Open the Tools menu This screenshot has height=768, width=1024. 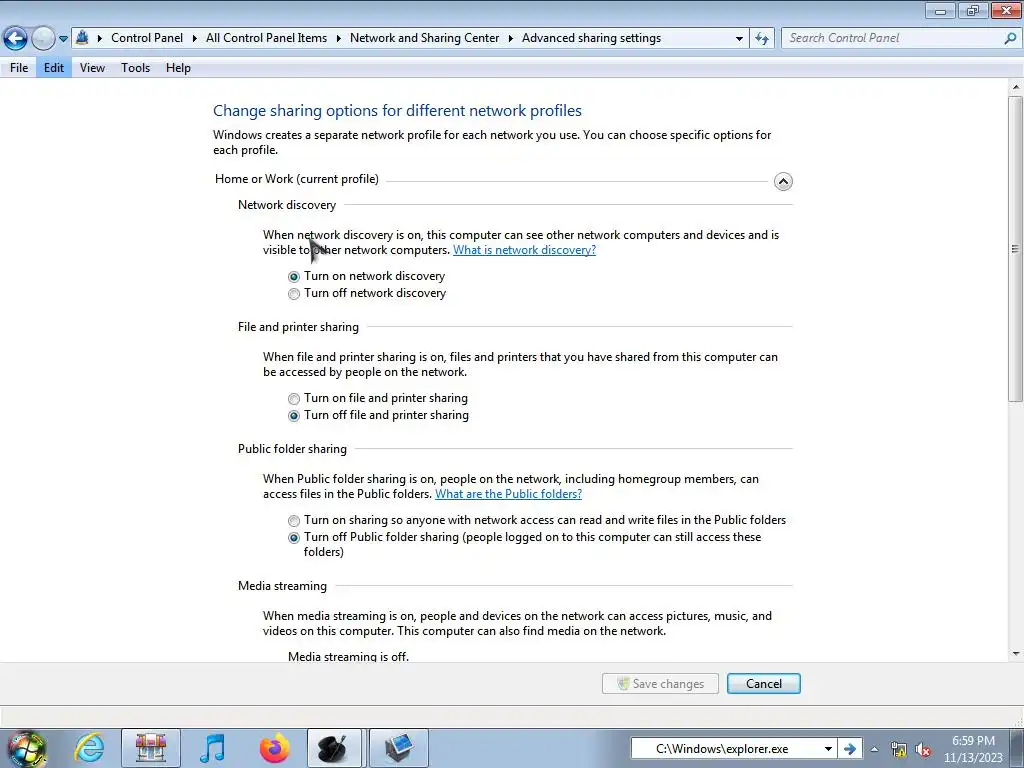[x=135, y=68]
